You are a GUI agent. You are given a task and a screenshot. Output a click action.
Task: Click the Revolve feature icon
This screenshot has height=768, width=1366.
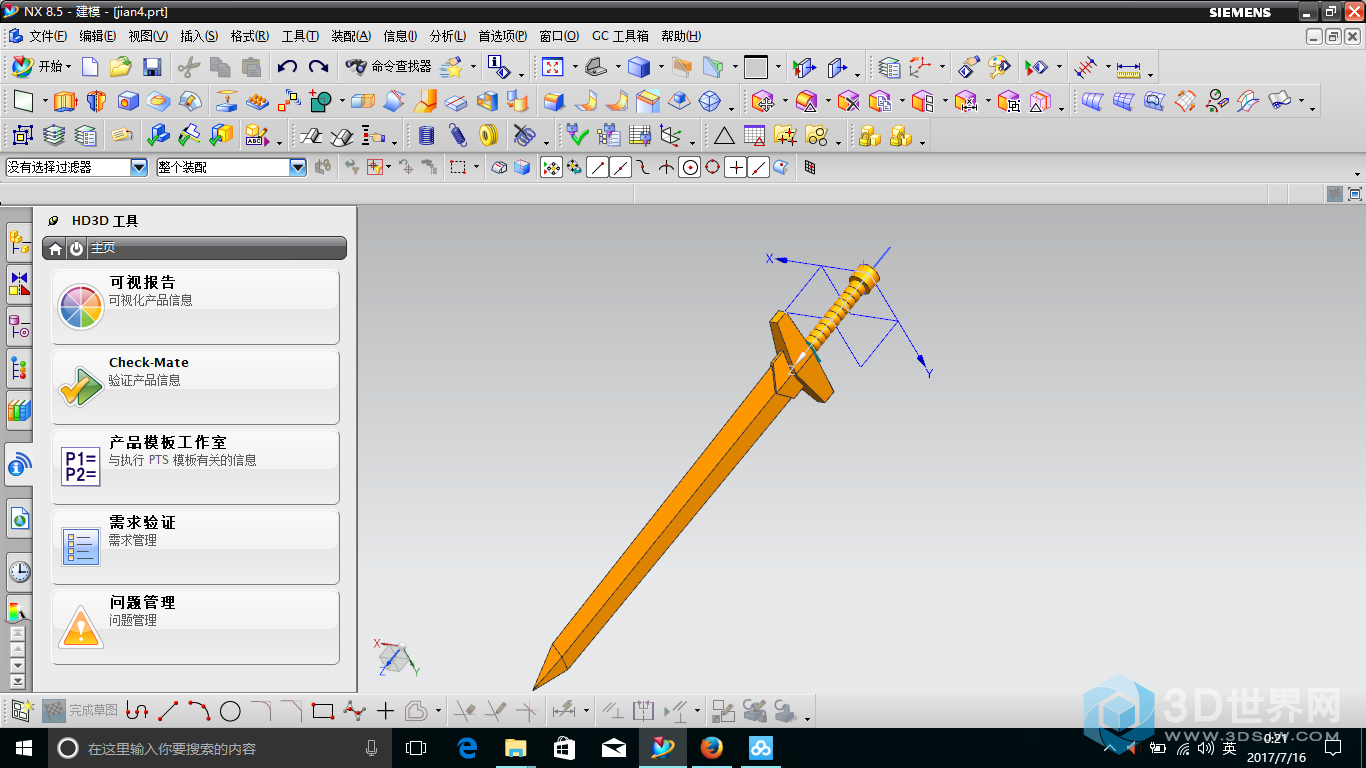[96, 101]
